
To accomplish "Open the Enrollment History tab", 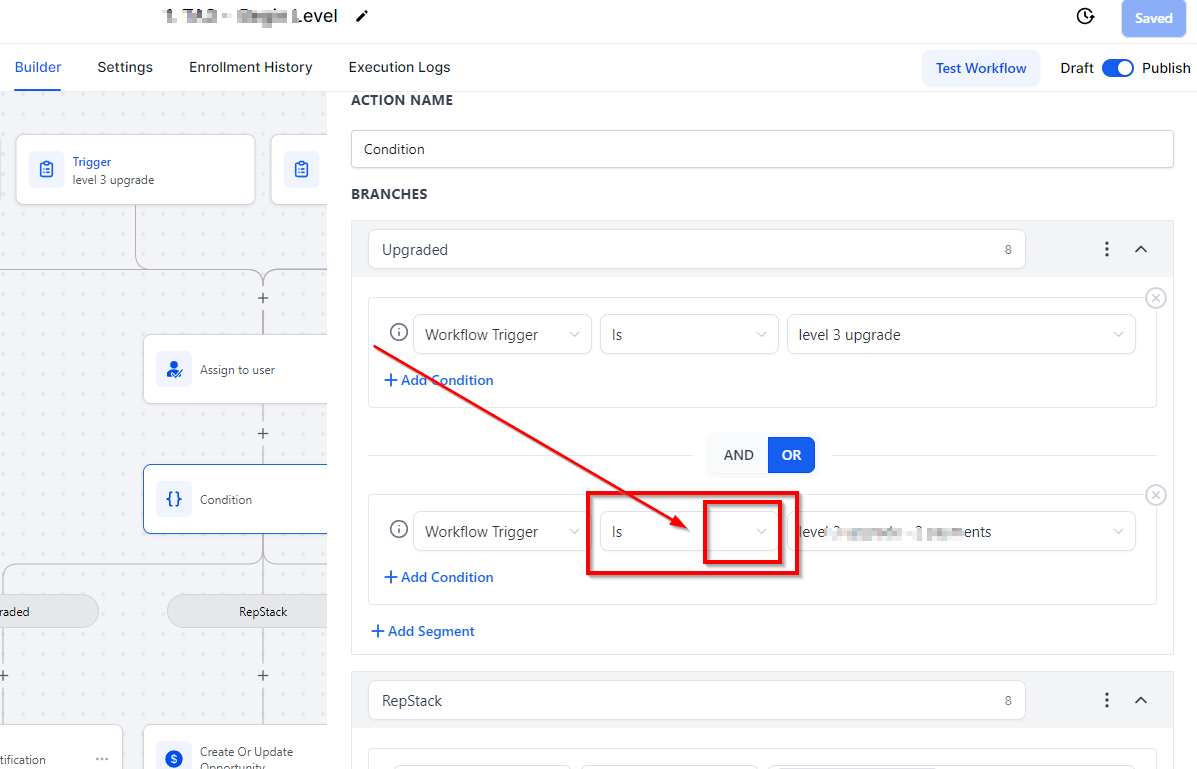I will pos(250,67).
